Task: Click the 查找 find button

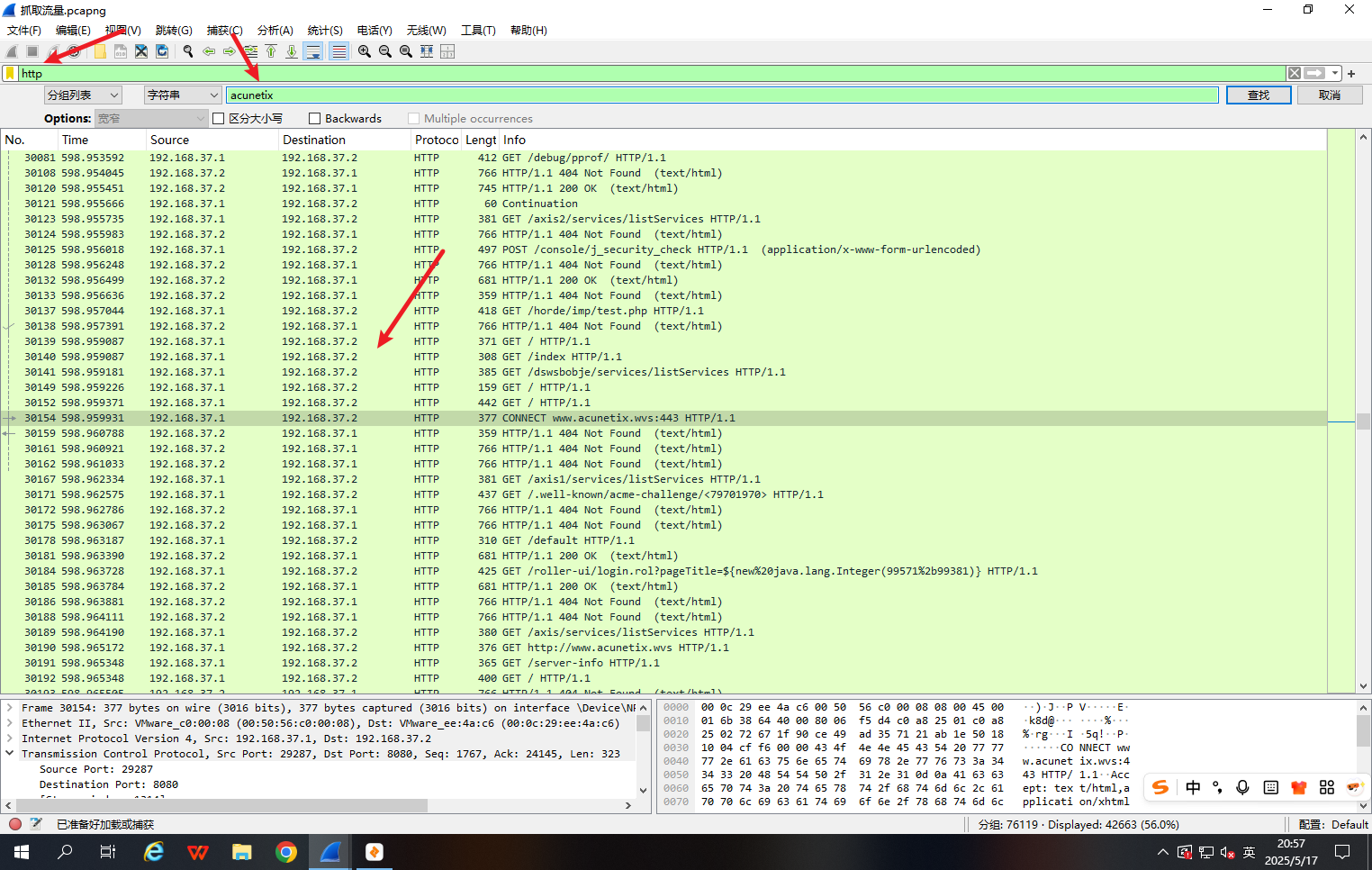Action: point(1259,95)
